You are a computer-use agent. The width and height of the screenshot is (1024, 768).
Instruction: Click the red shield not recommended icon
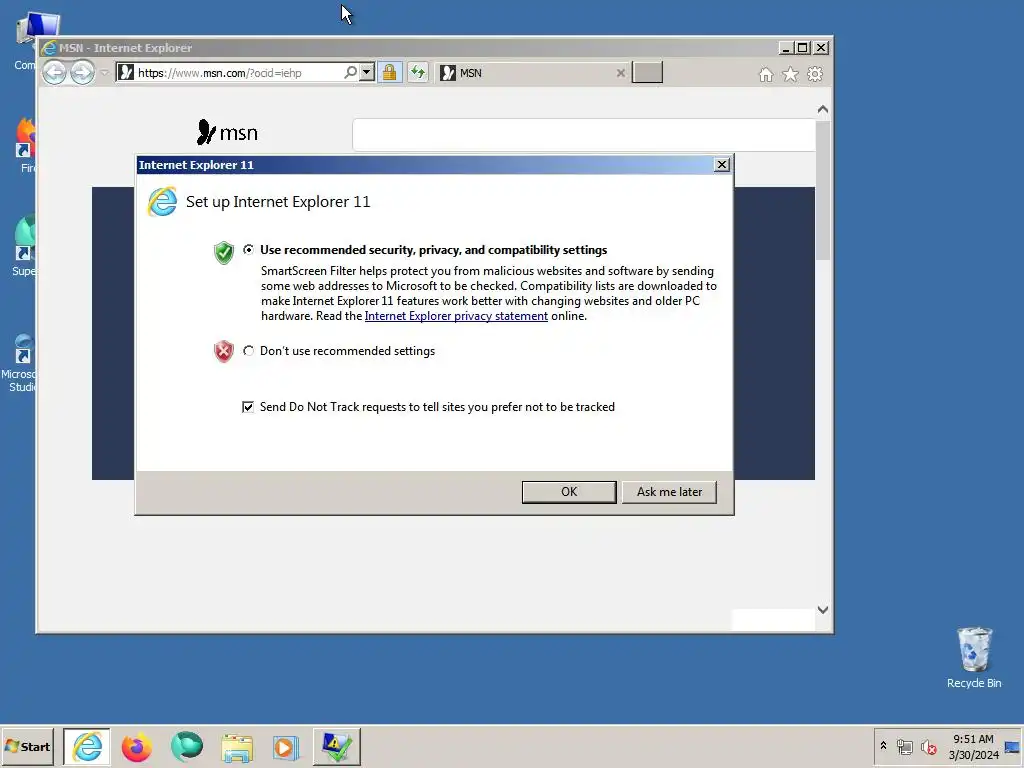(x=223, y=351)
